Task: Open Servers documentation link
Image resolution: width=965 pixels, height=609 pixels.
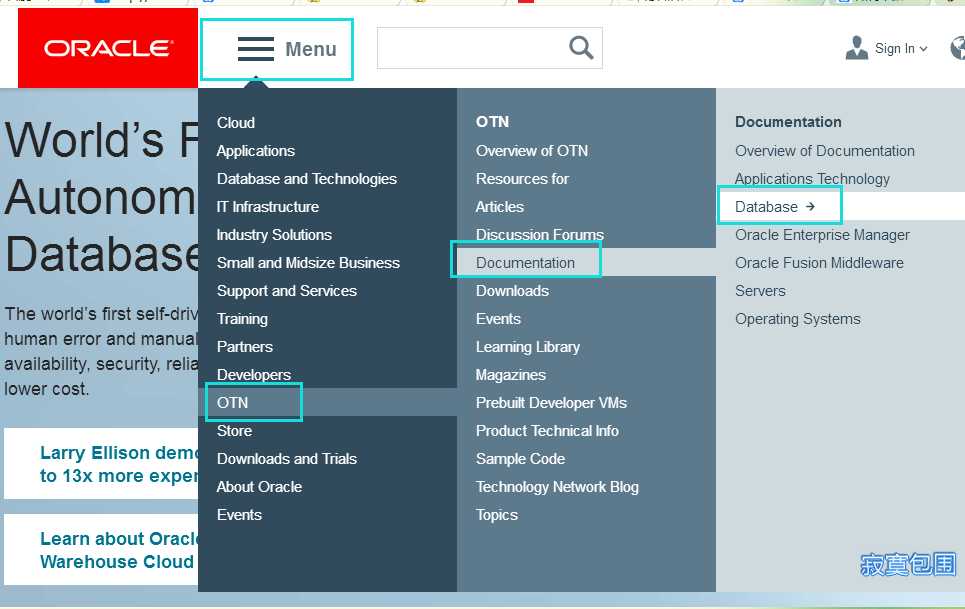Action: click(760, 291)
